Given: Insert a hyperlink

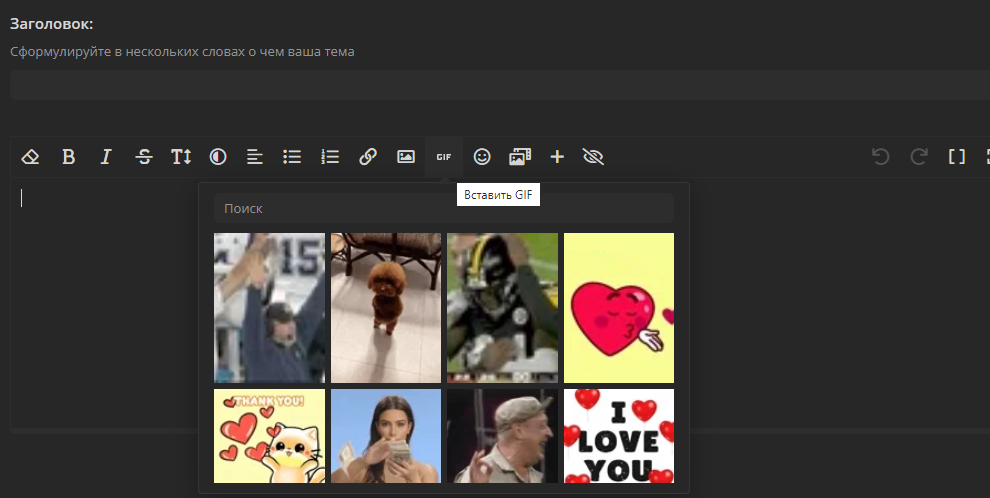Looking at the screenshot, I should 367,157.
